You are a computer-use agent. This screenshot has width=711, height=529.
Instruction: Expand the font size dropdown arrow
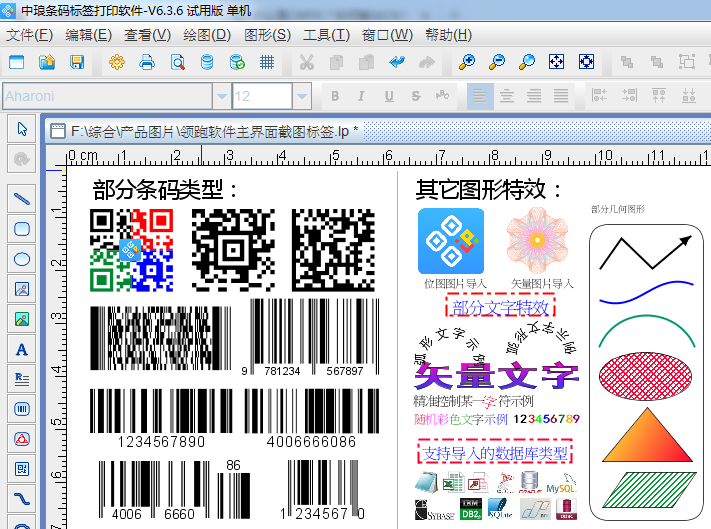(302, 96)
